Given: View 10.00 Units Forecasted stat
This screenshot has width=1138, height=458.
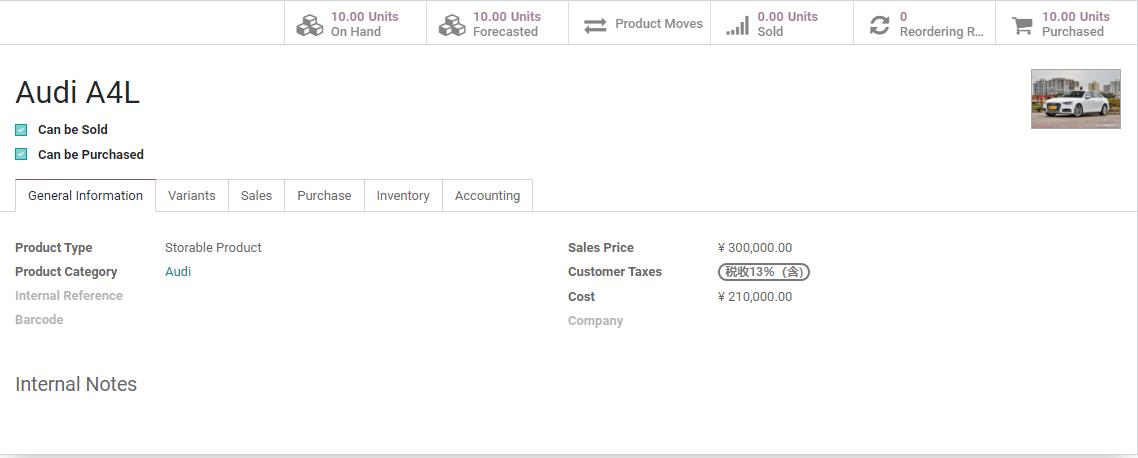Looking at the screenshot, I should [x=498, y=23].
